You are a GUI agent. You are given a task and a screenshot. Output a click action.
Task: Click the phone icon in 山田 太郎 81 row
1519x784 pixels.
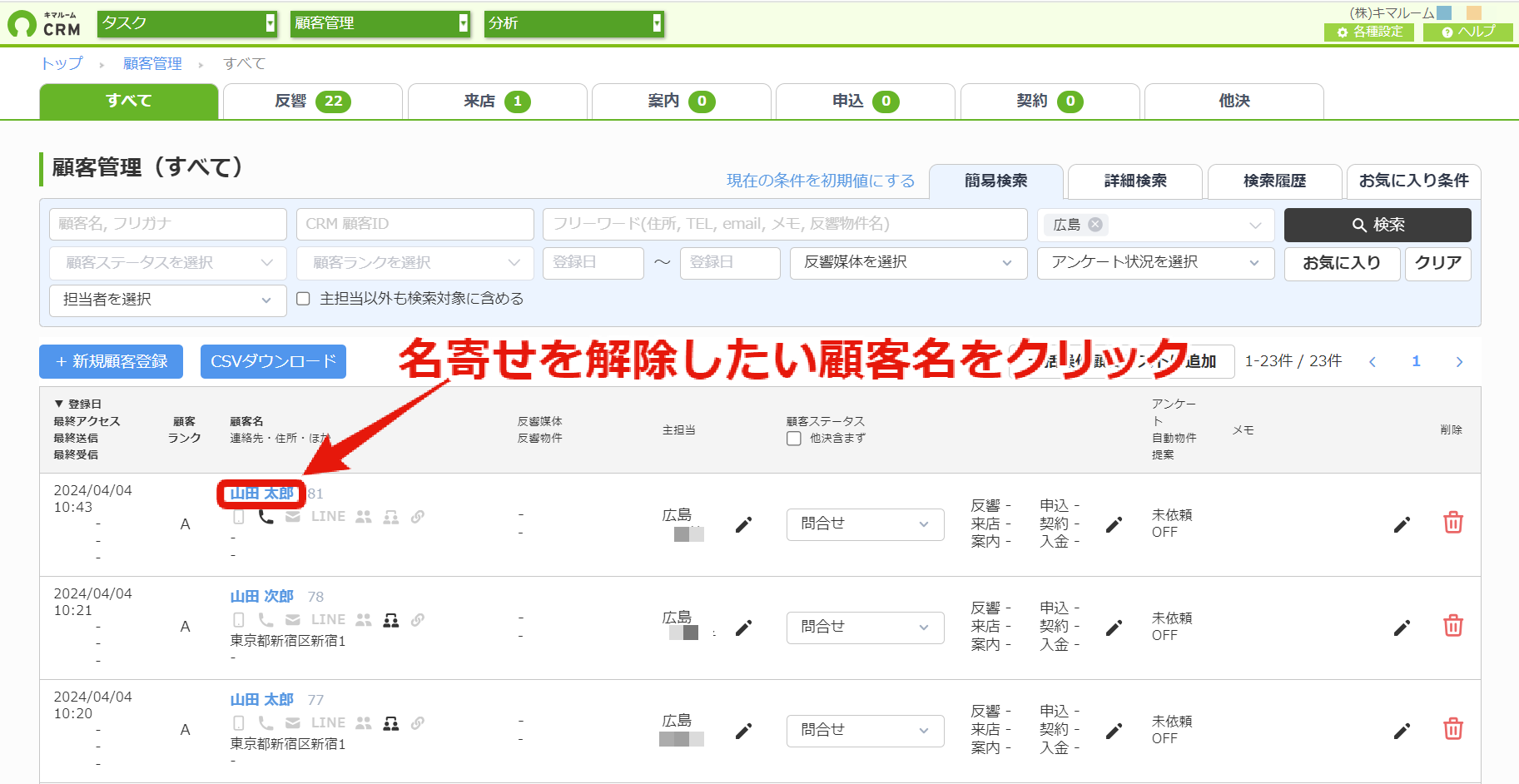[x=266, y=517]
